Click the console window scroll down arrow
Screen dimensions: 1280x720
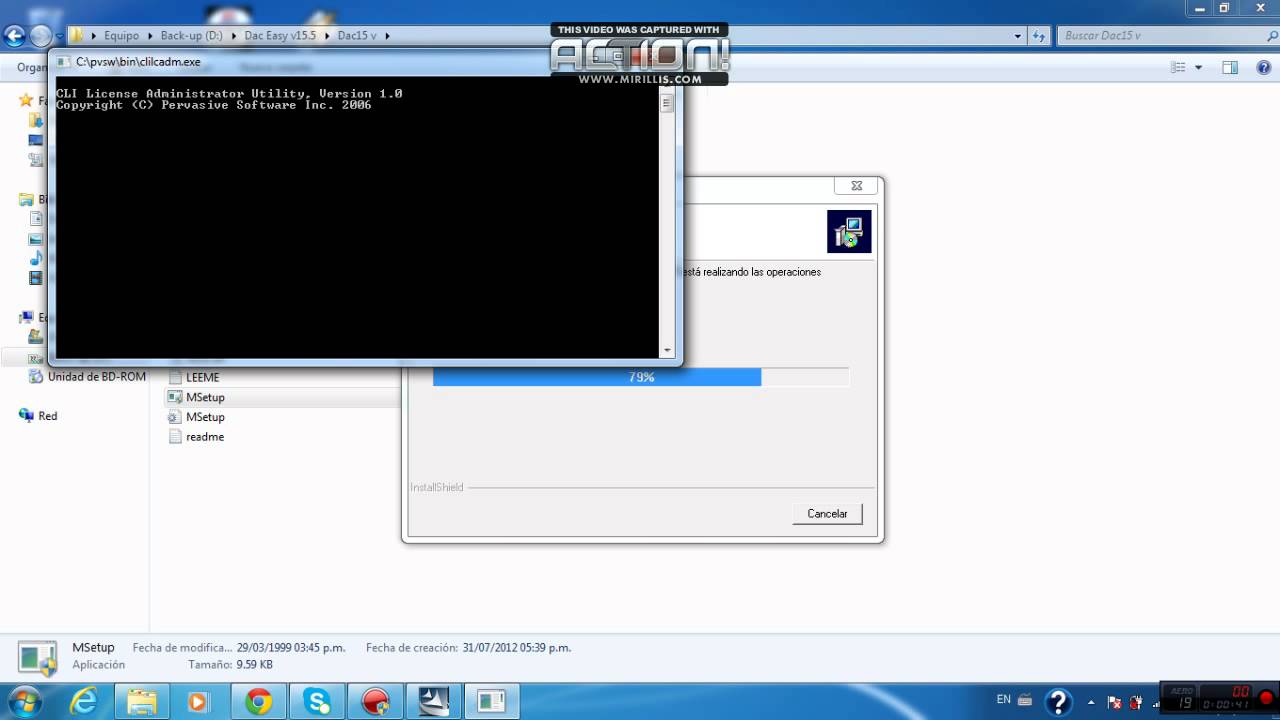[x=667, y=351]
